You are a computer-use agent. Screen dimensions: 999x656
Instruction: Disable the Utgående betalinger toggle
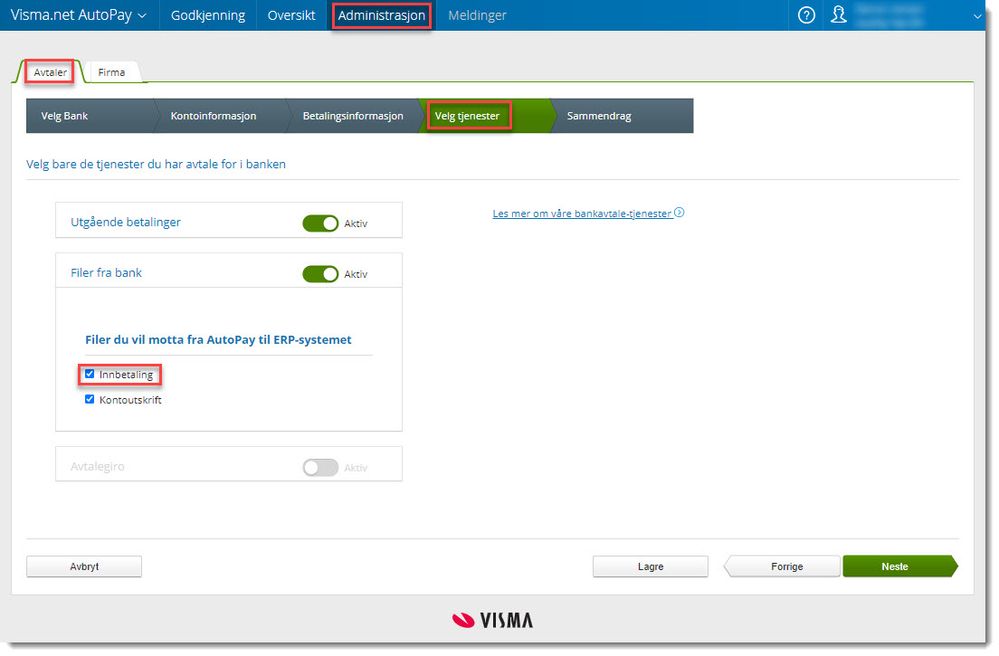click(320, 224)
